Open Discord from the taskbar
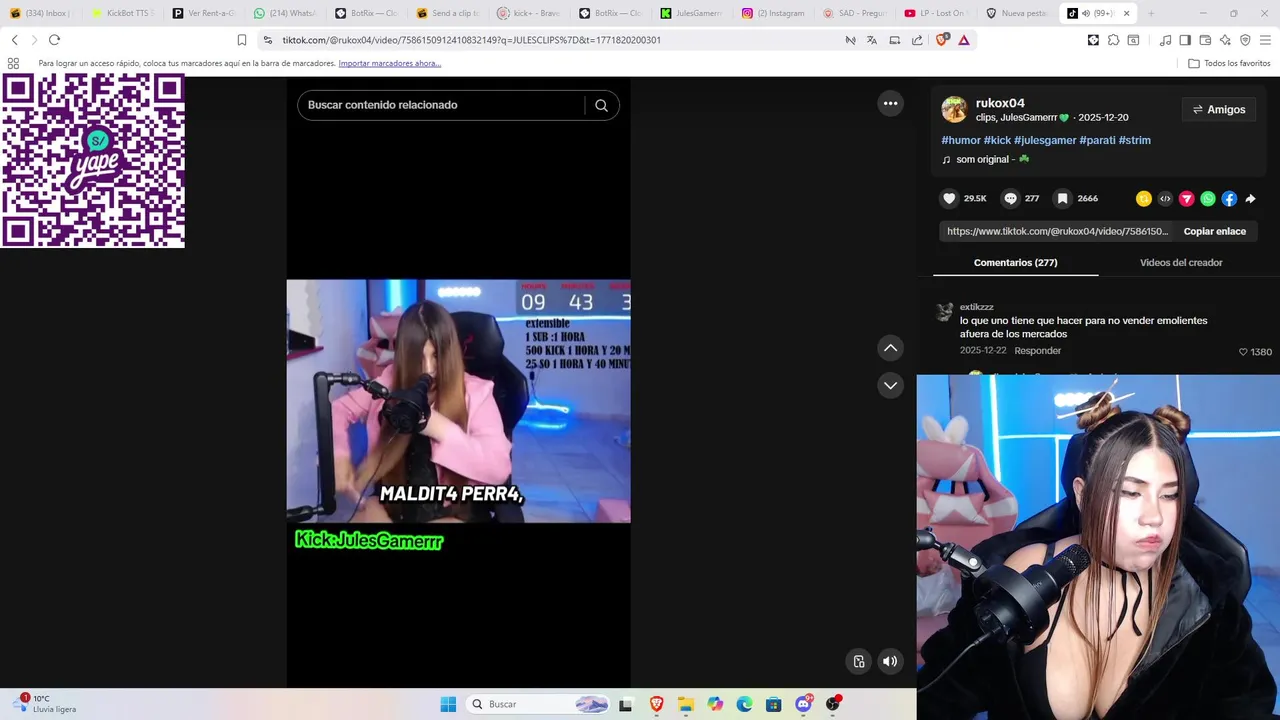Screen dimensions: 1280x720 (803, 704)
